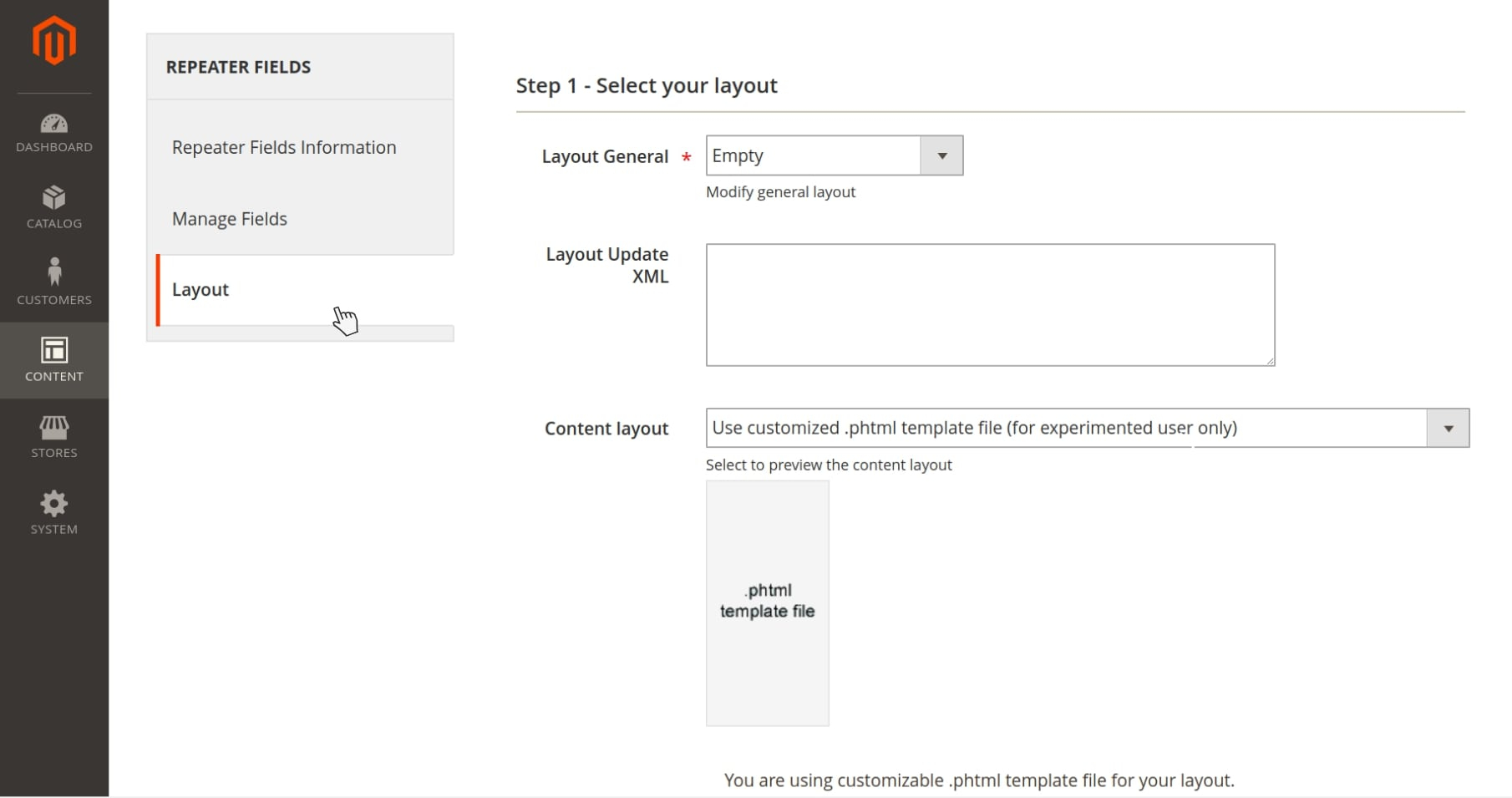Open the System gear icon
The image size is (1512, 798).
(54, 504)
